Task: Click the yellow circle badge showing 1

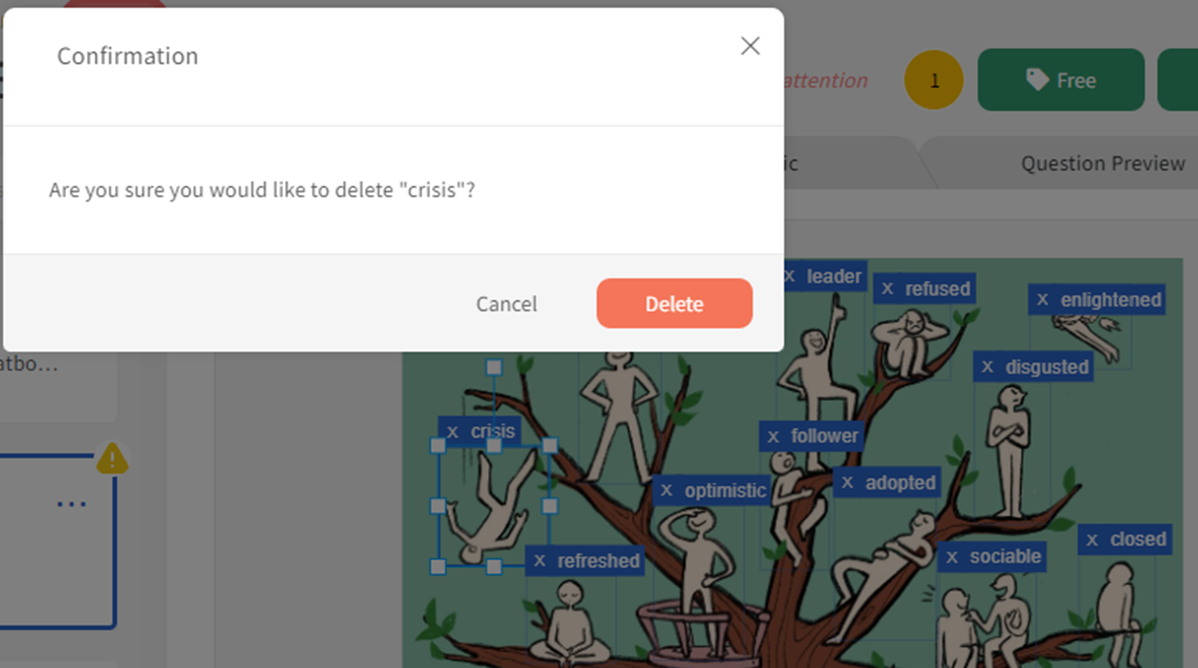Action: [x=934, y=80]
